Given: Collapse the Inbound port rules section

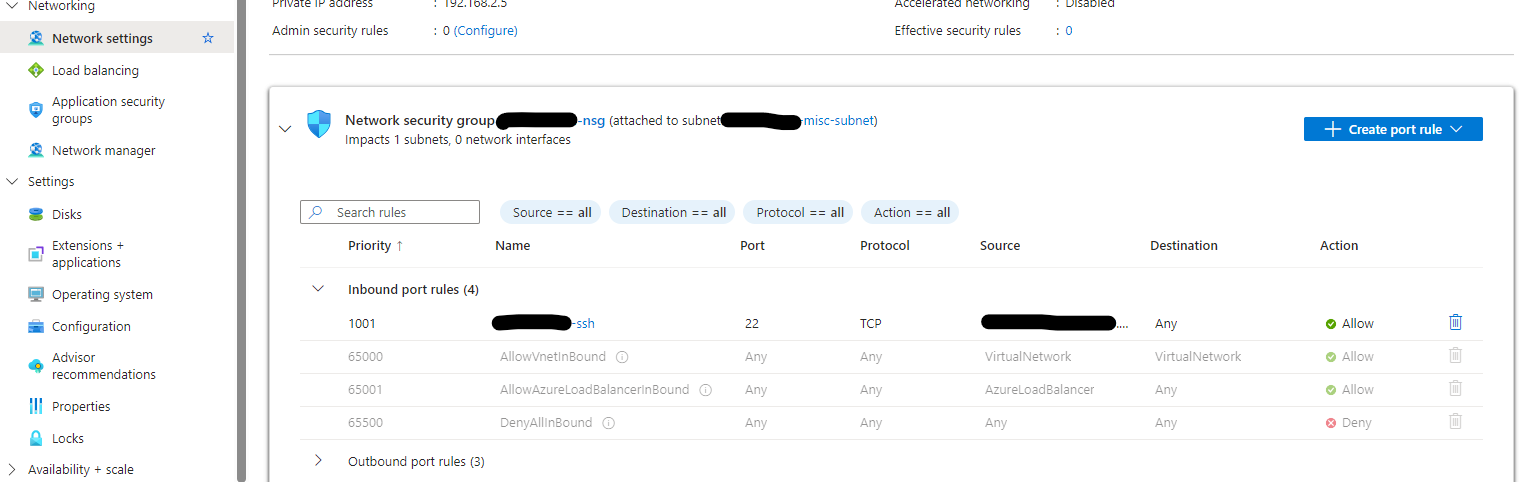Looking at the screenshot, I should [318, 289].
